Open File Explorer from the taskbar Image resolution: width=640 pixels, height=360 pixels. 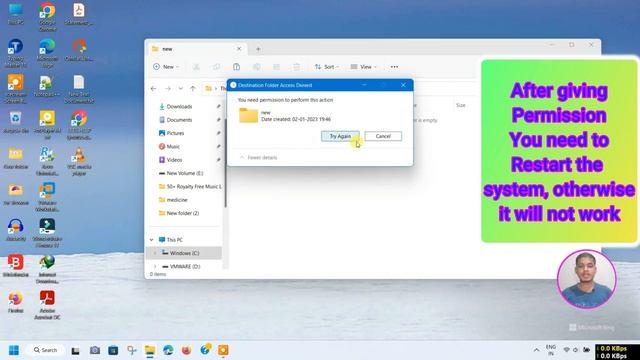(150, 350)
